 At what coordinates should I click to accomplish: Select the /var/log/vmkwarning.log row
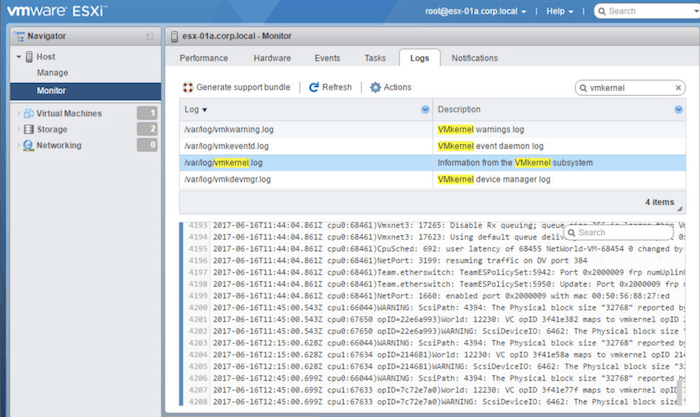pyautogui.click(x=432, y=129)
